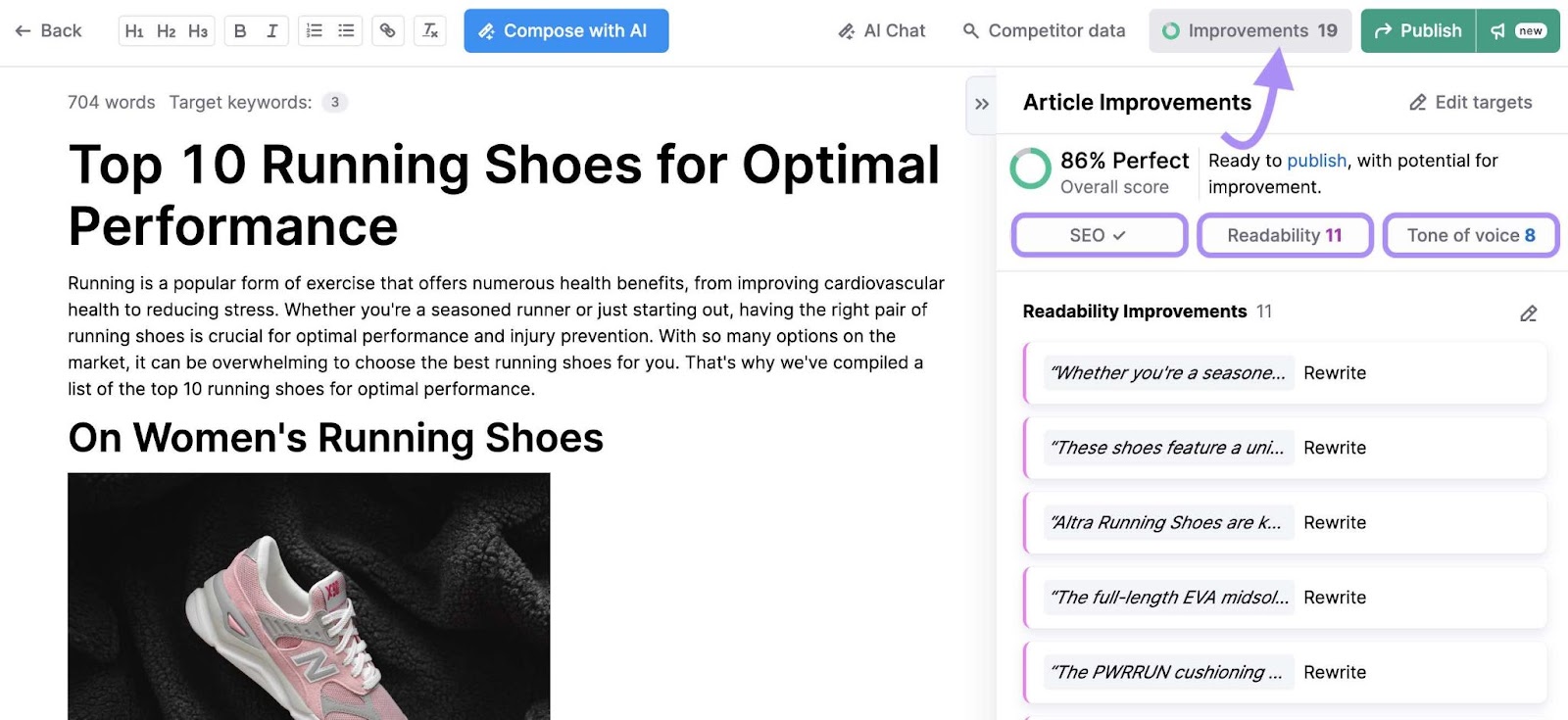Open the publish hyperlink in improvements text
The image size is (1568, 720).
coord(1316,160)
